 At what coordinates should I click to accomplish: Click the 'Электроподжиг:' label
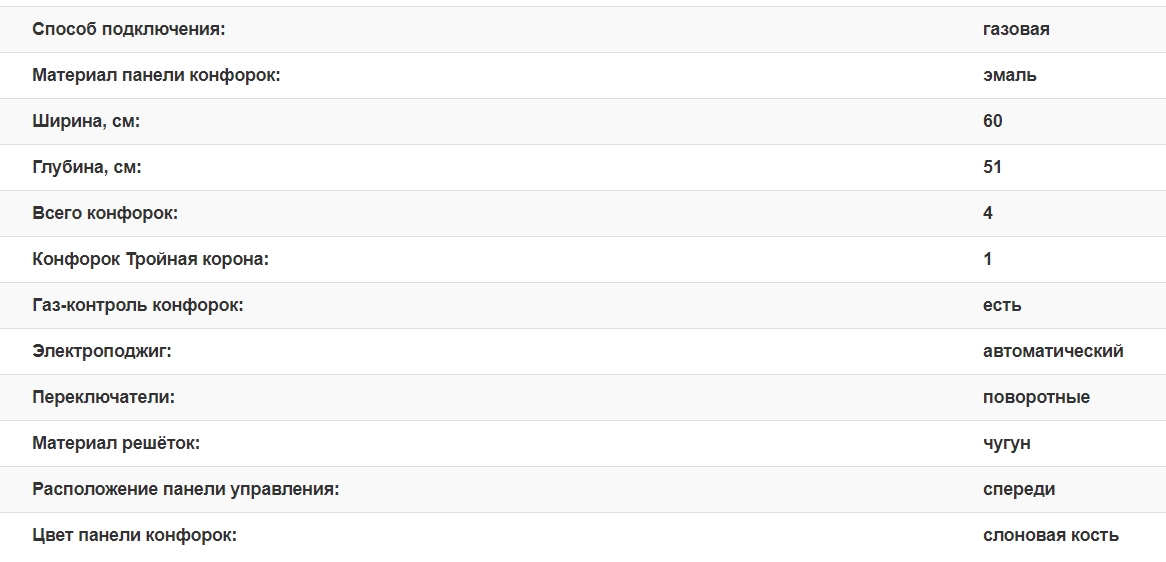click(102, 351)
